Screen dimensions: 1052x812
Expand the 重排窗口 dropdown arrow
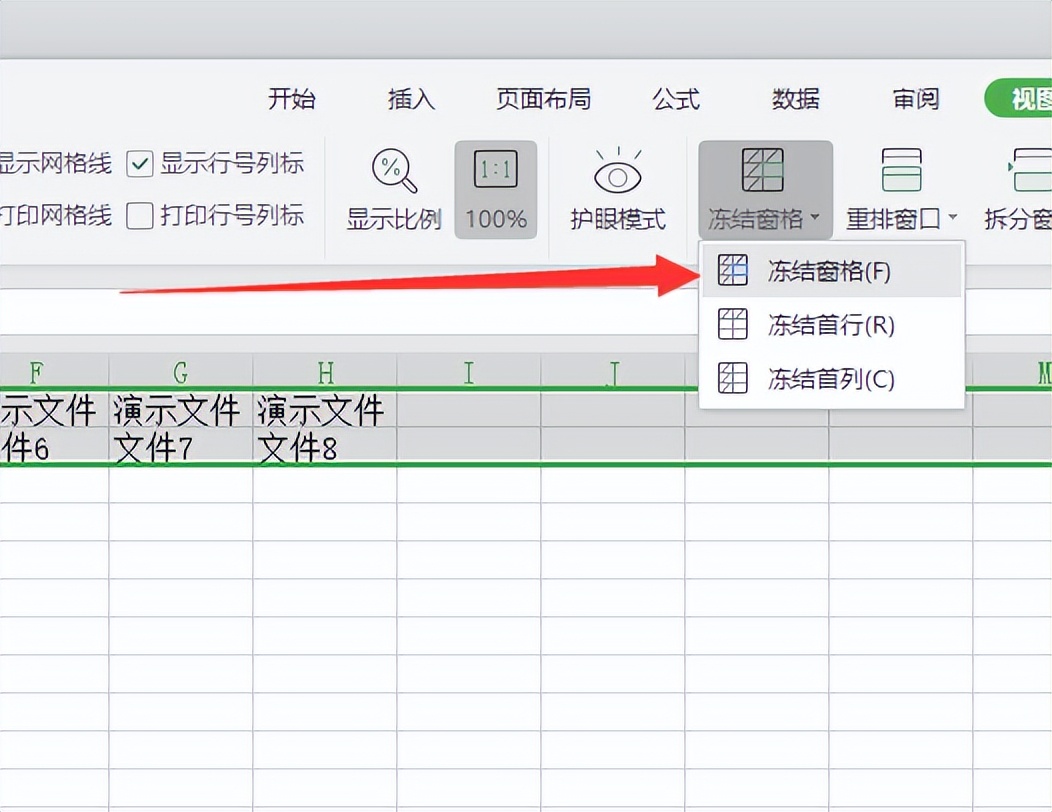coord(953,217)
